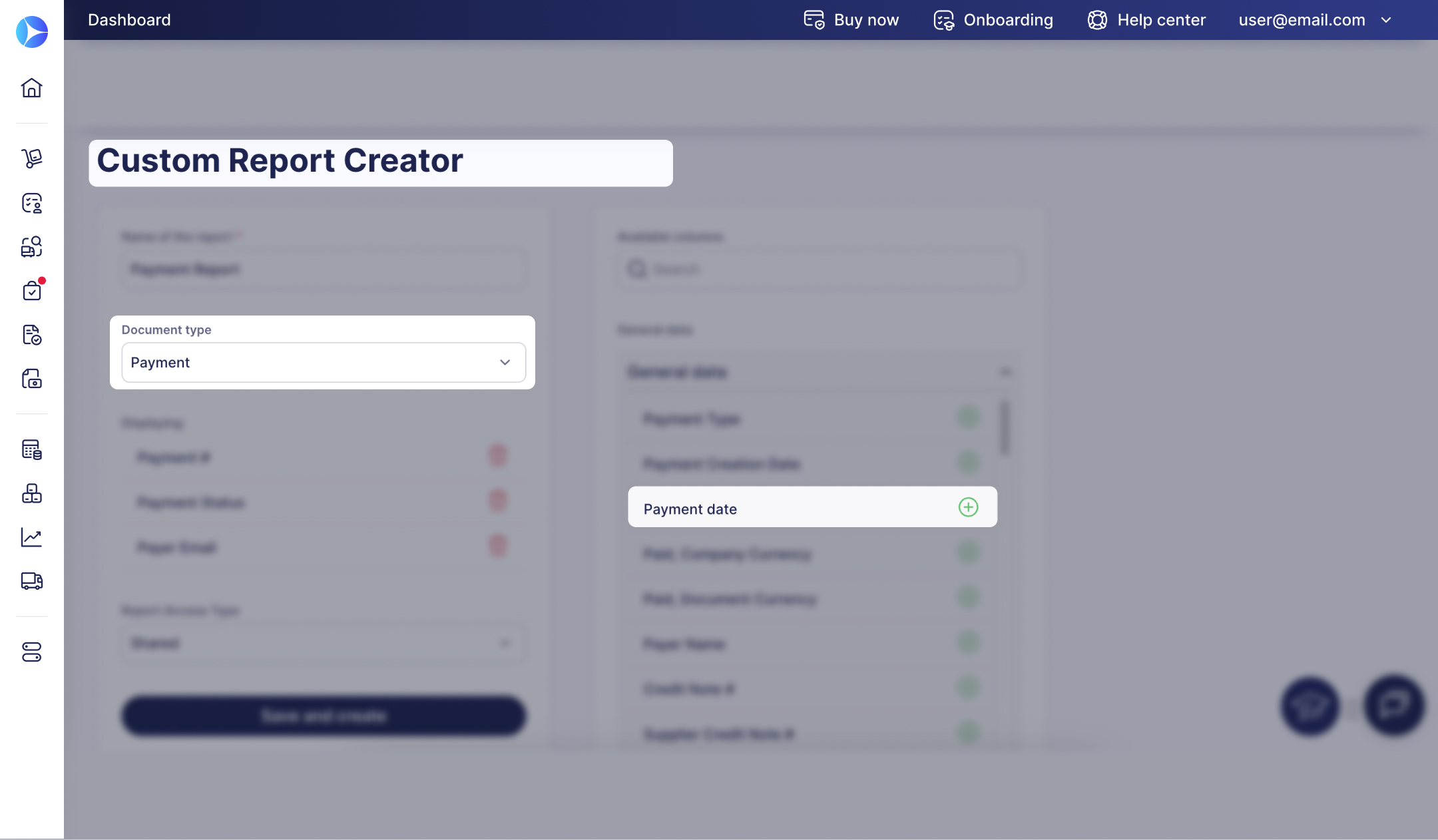
Task: Click the app logo at top left
Action: point(31,31)
